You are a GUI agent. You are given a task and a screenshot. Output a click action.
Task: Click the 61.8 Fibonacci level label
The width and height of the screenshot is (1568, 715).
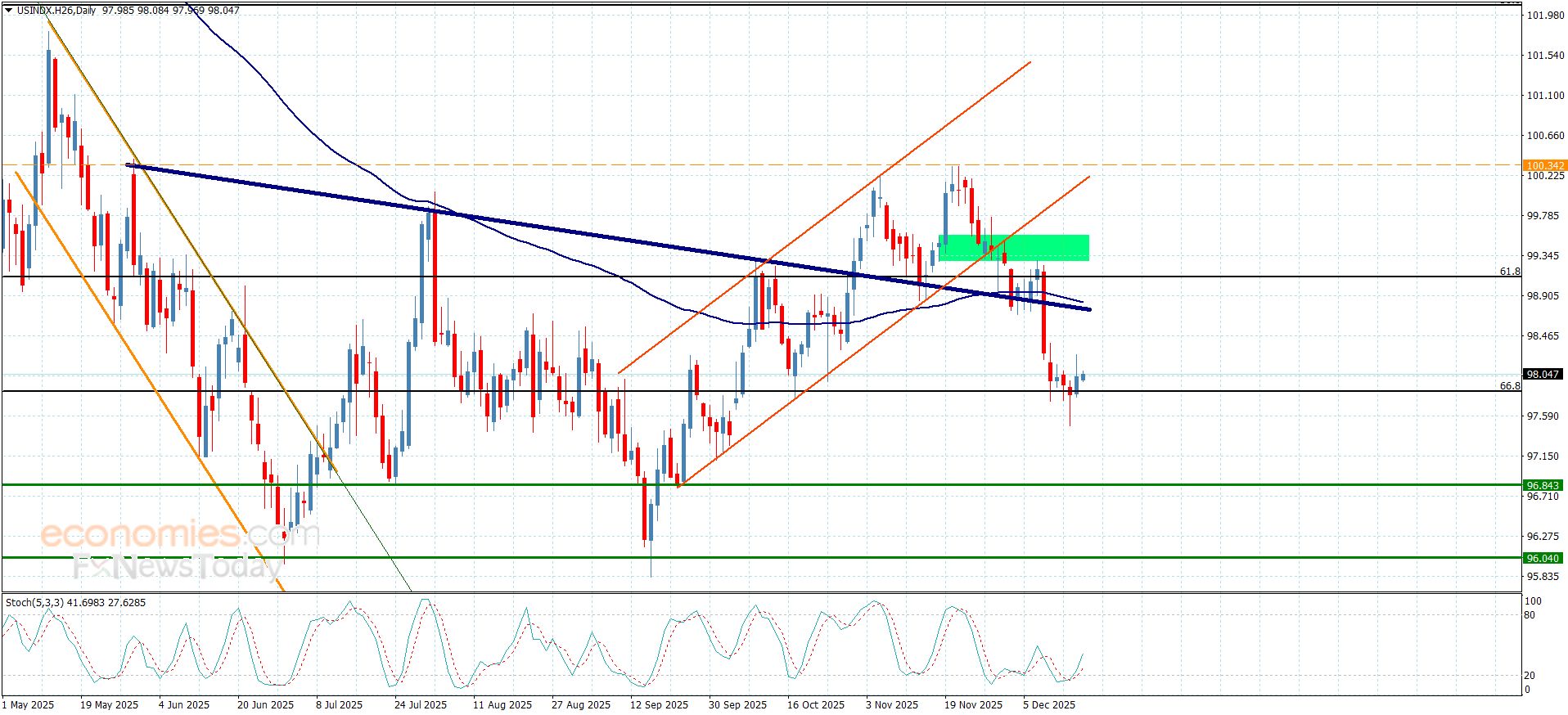pos(1509,271)
